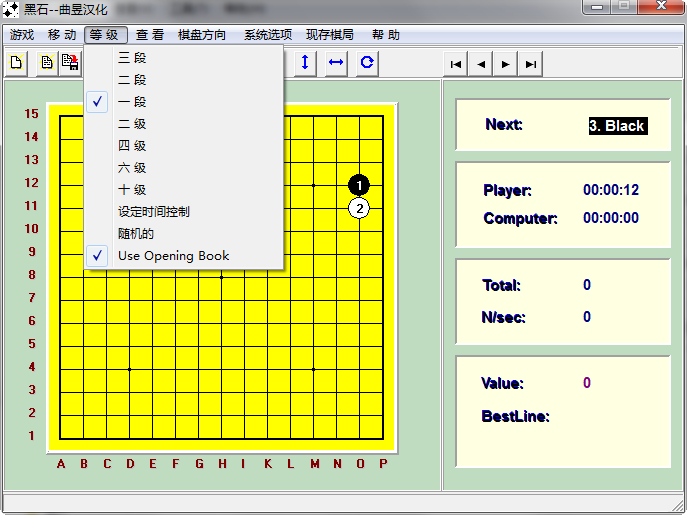
Task: Choose 设定时间控制 from the menu
Action: (153, 212)
